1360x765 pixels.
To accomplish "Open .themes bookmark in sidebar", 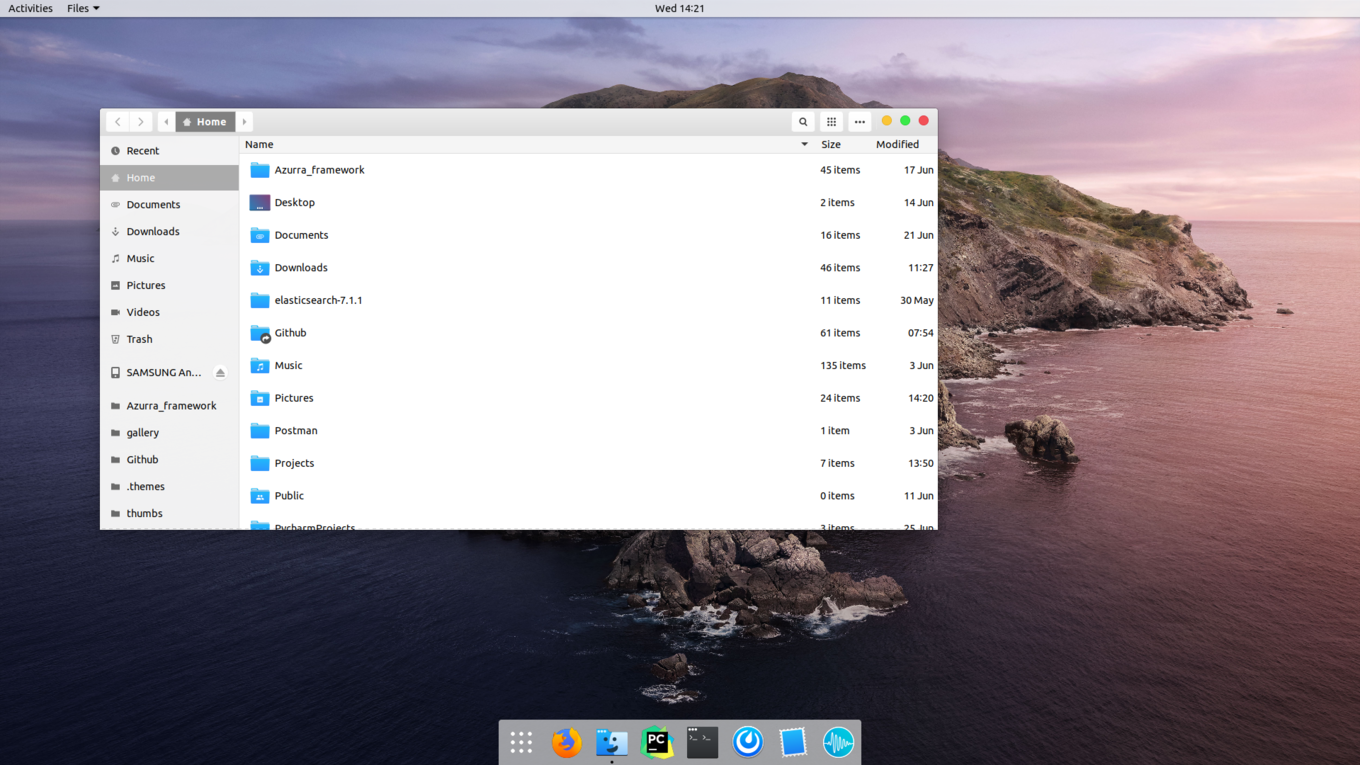I will tap(169, 487).
